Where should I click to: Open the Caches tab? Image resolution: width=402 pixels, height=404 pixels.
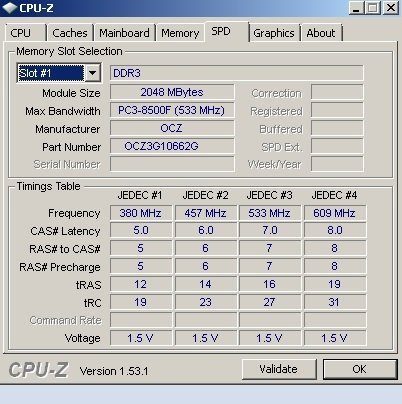click(x=70, y=33)
